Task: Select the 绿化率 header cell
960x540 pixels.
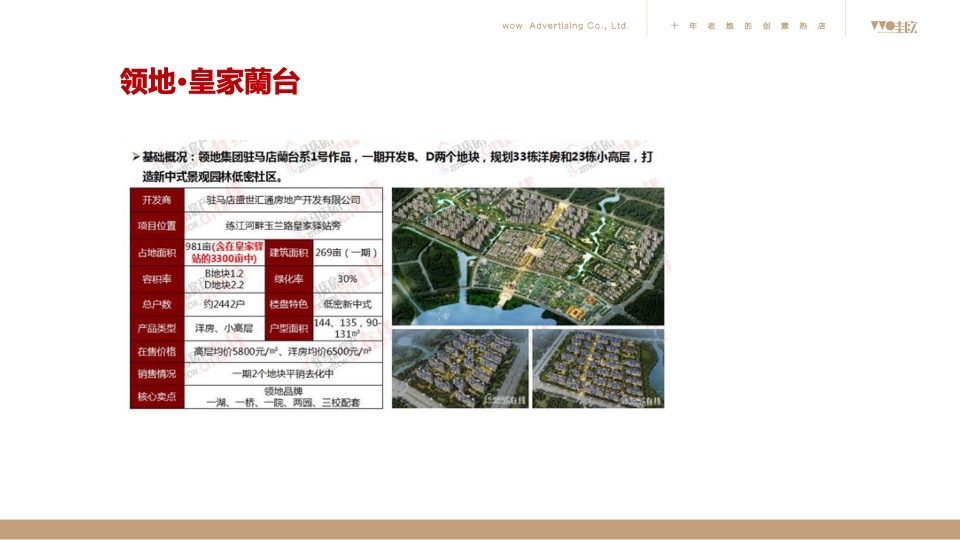Action: pyautogui.click(x=288, y=279)
